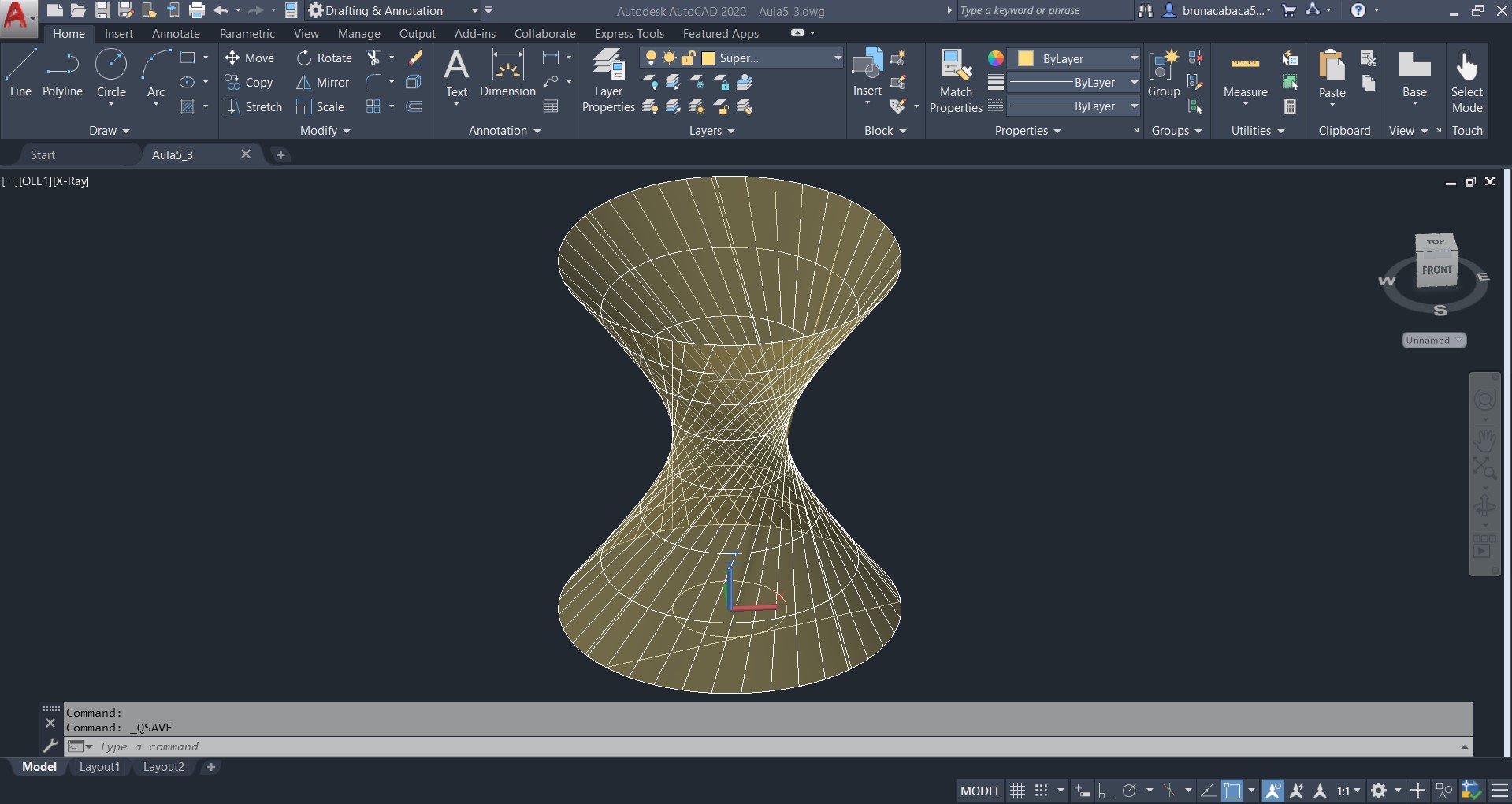This screenshot has width=1512, height=804.
Task: Select the Line tool
Action: pyautogui.click(x=20, y=73)
